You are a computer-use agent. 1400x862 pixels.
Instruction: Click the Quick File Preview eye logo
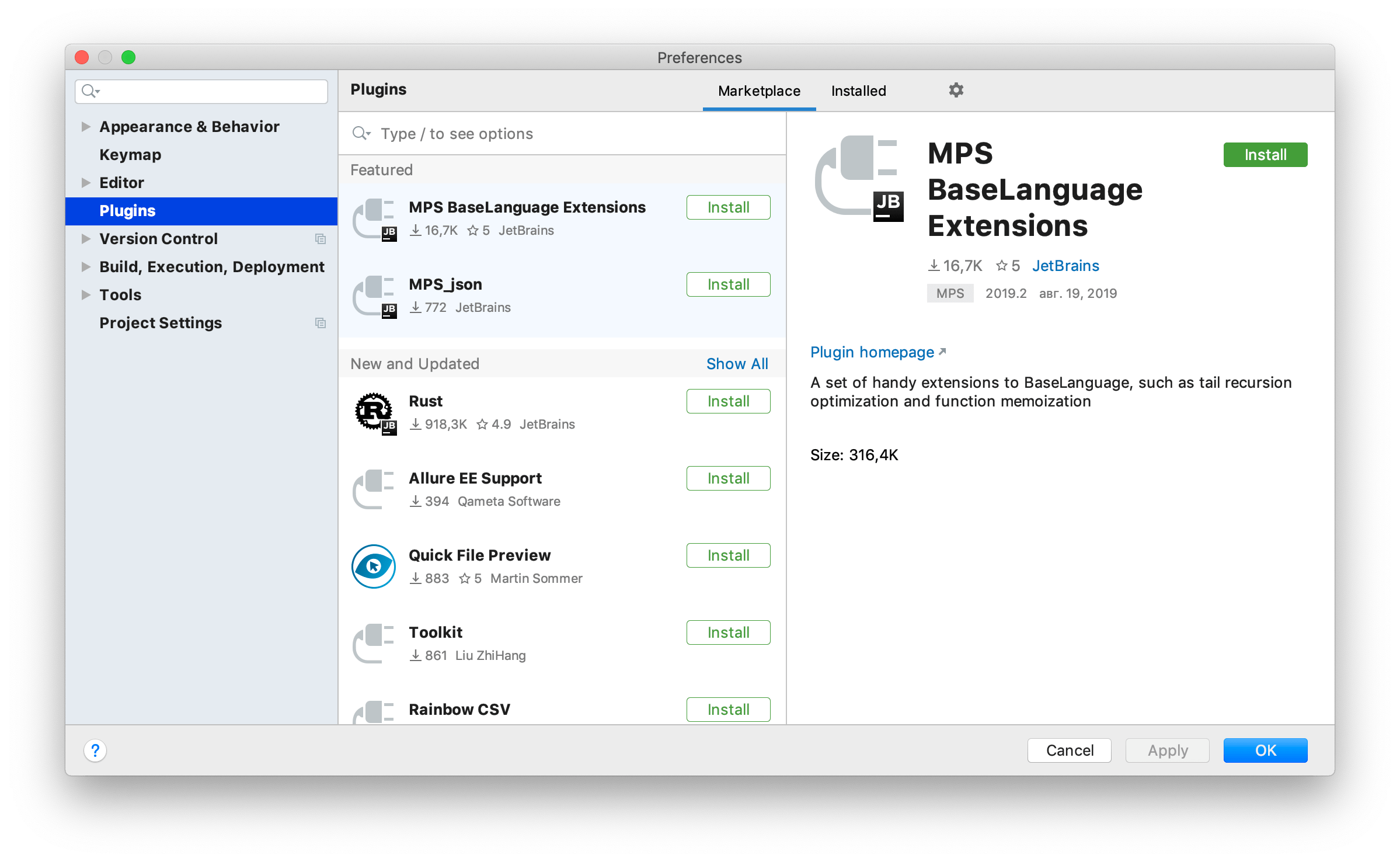373,566
